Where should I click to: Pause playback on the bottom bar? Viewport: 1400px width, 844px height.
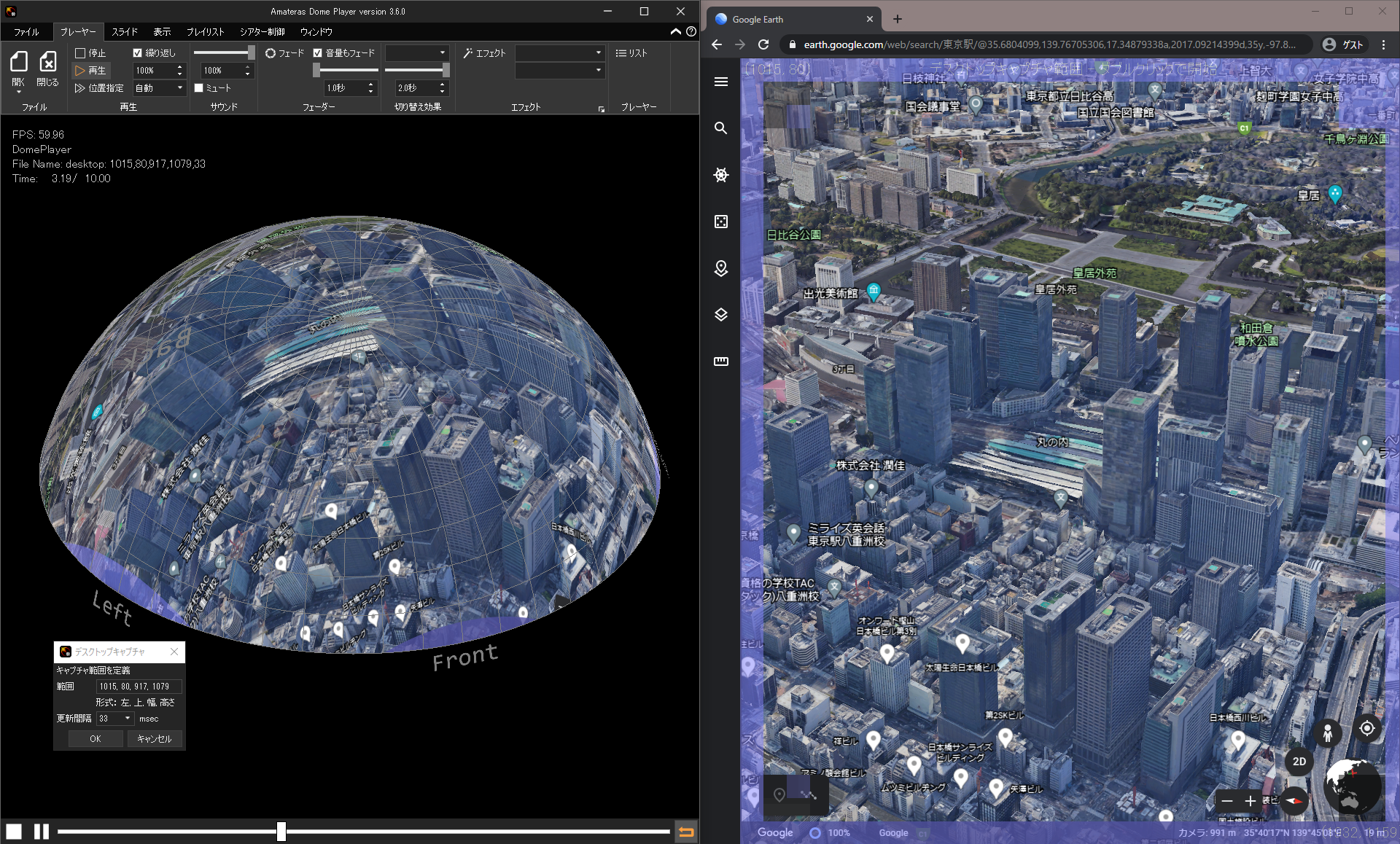(x=42, y=831)
